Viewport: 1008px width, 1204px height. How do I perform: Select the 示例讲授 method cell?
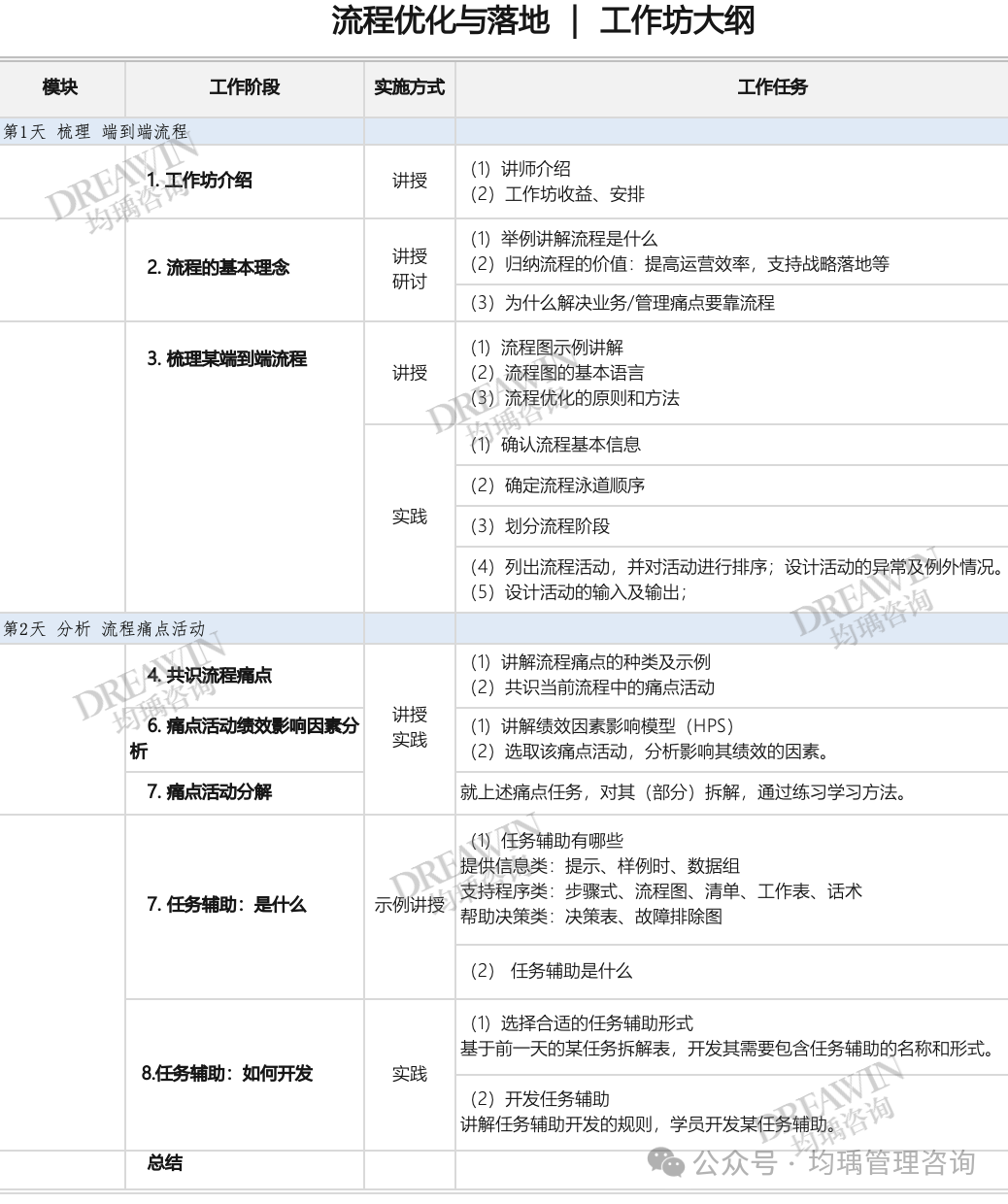409,905
